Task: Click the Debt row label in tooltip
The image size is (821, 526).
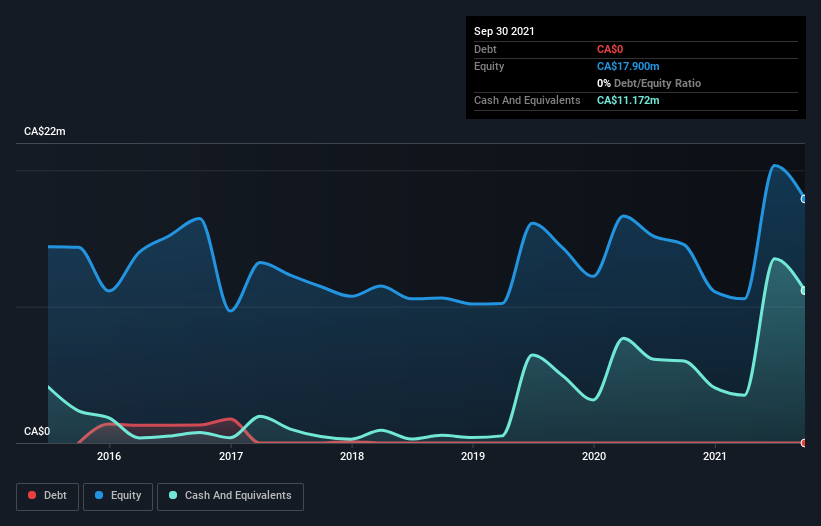Action: [485, 49]
